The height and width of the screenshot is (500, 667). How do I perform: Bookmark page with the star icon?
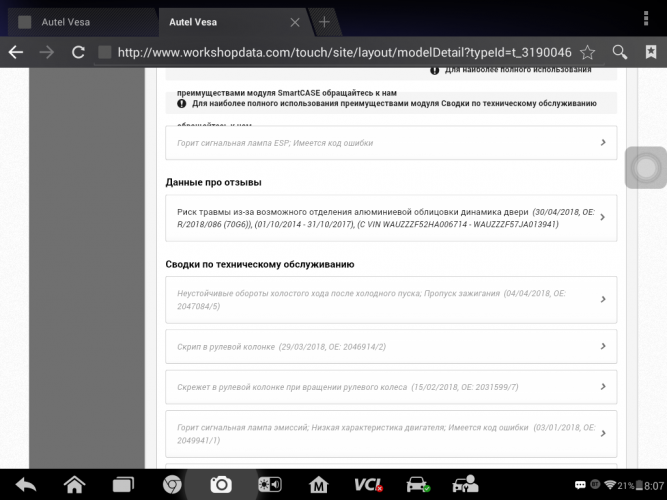pyautogui.click(x=587, y=52)
